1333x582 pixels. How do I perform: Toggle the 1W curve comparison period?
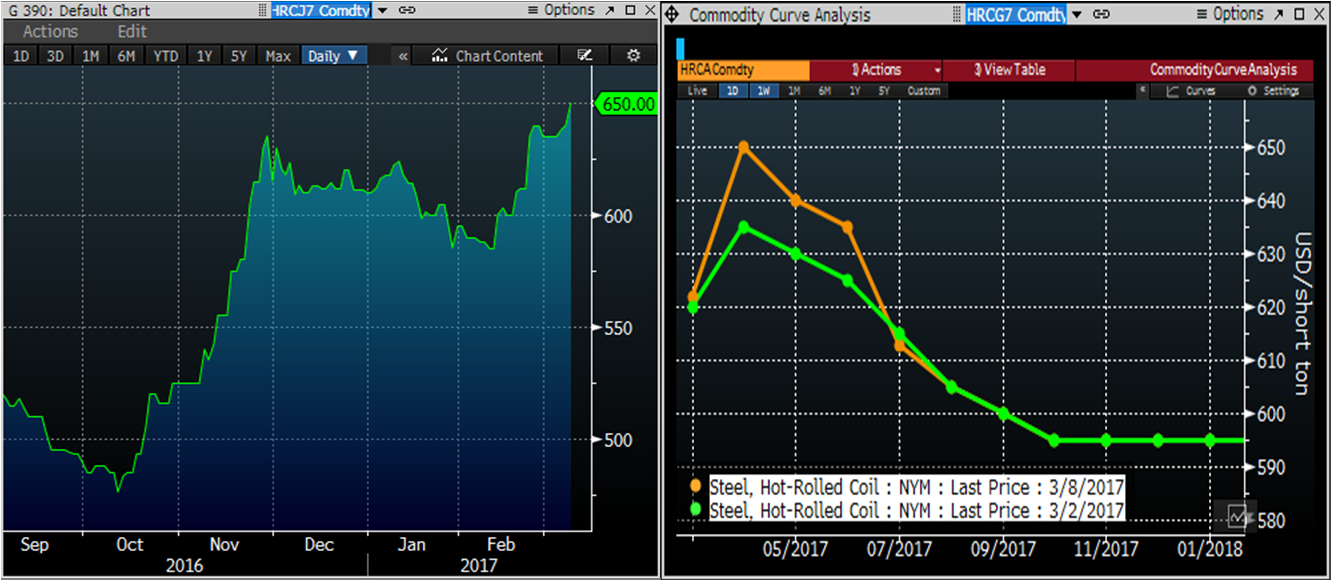click(763, 91)
